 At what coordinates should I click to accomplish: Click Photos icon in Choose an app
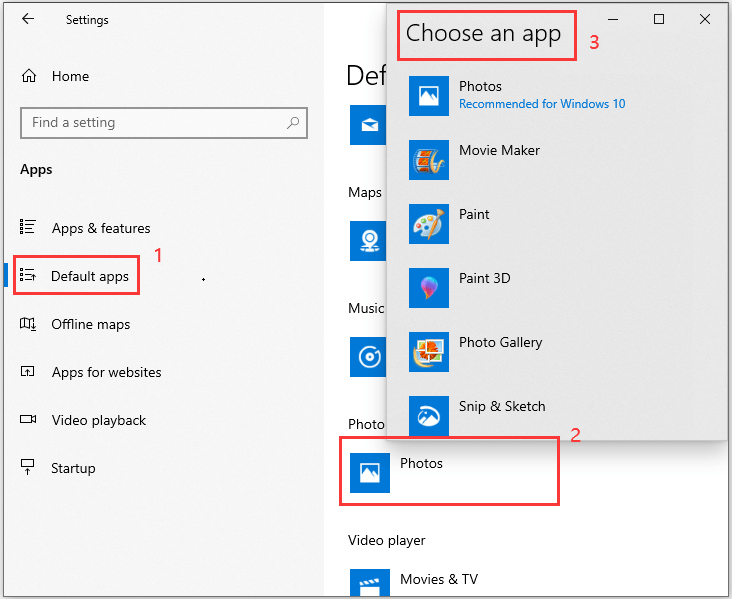click(429, 96)
